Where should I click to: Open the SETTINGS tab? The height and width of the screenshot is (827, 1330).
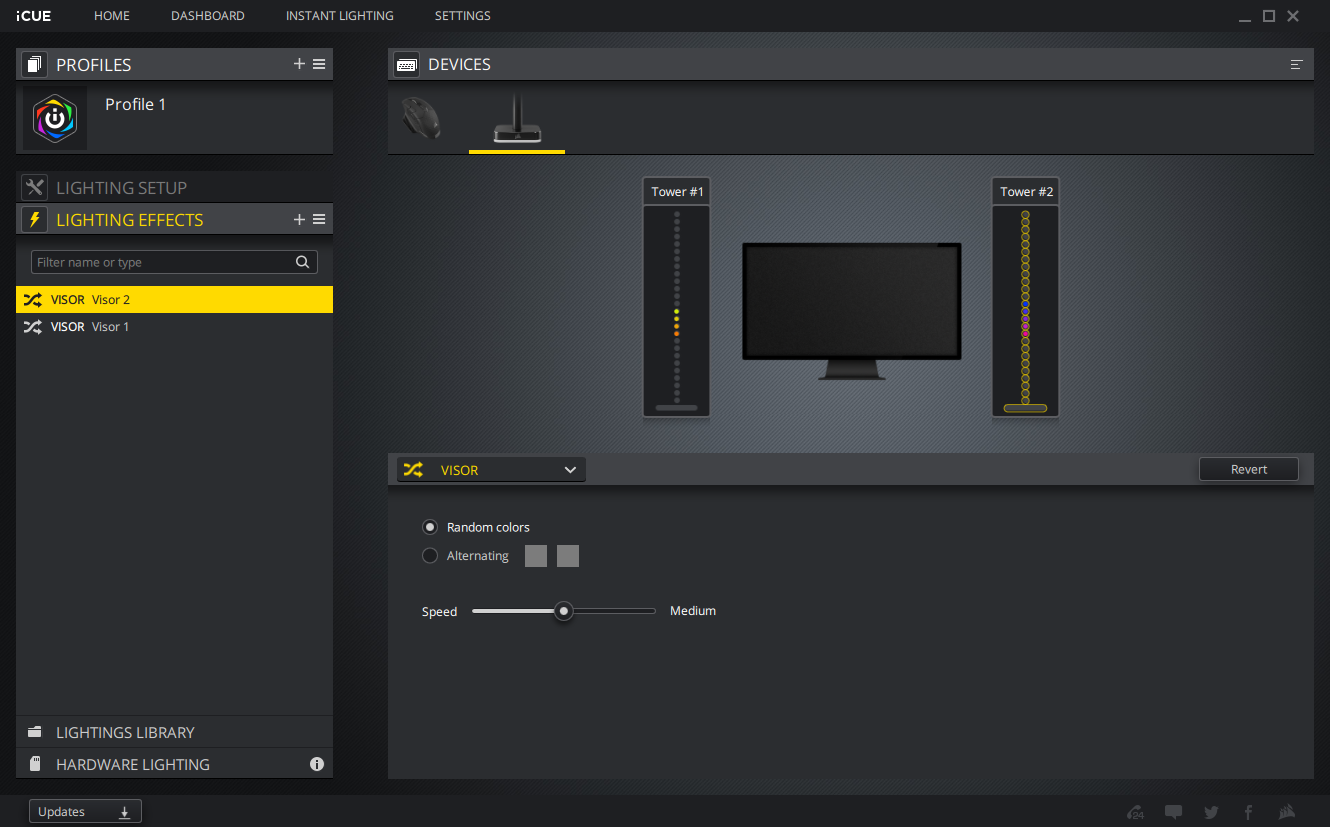(x=463, y=16)
